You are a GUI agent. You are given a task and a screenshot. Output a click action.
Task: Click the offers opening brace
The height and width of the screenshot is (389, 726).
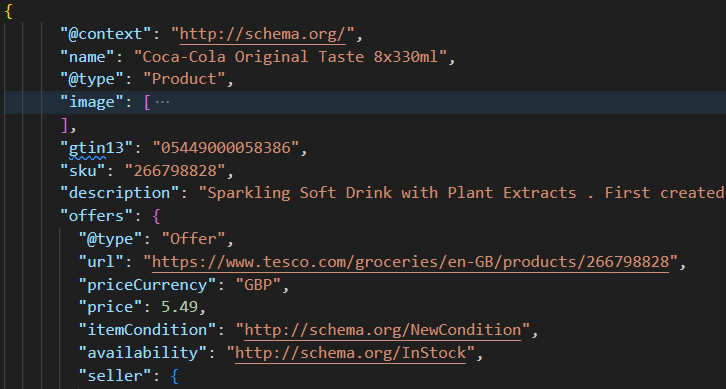point(156,216)
